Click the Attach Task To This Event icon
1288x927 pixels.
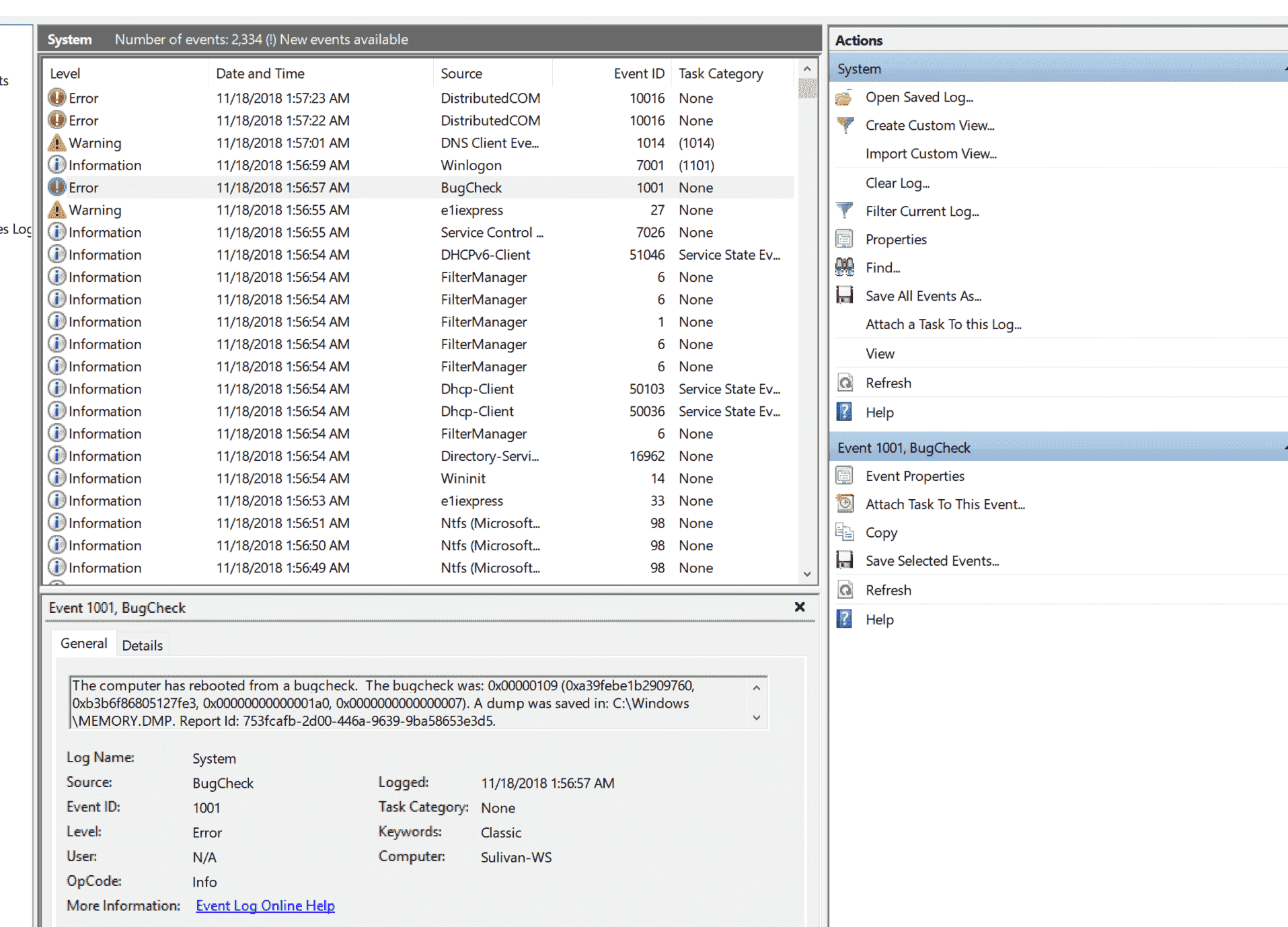click(844, 505)
